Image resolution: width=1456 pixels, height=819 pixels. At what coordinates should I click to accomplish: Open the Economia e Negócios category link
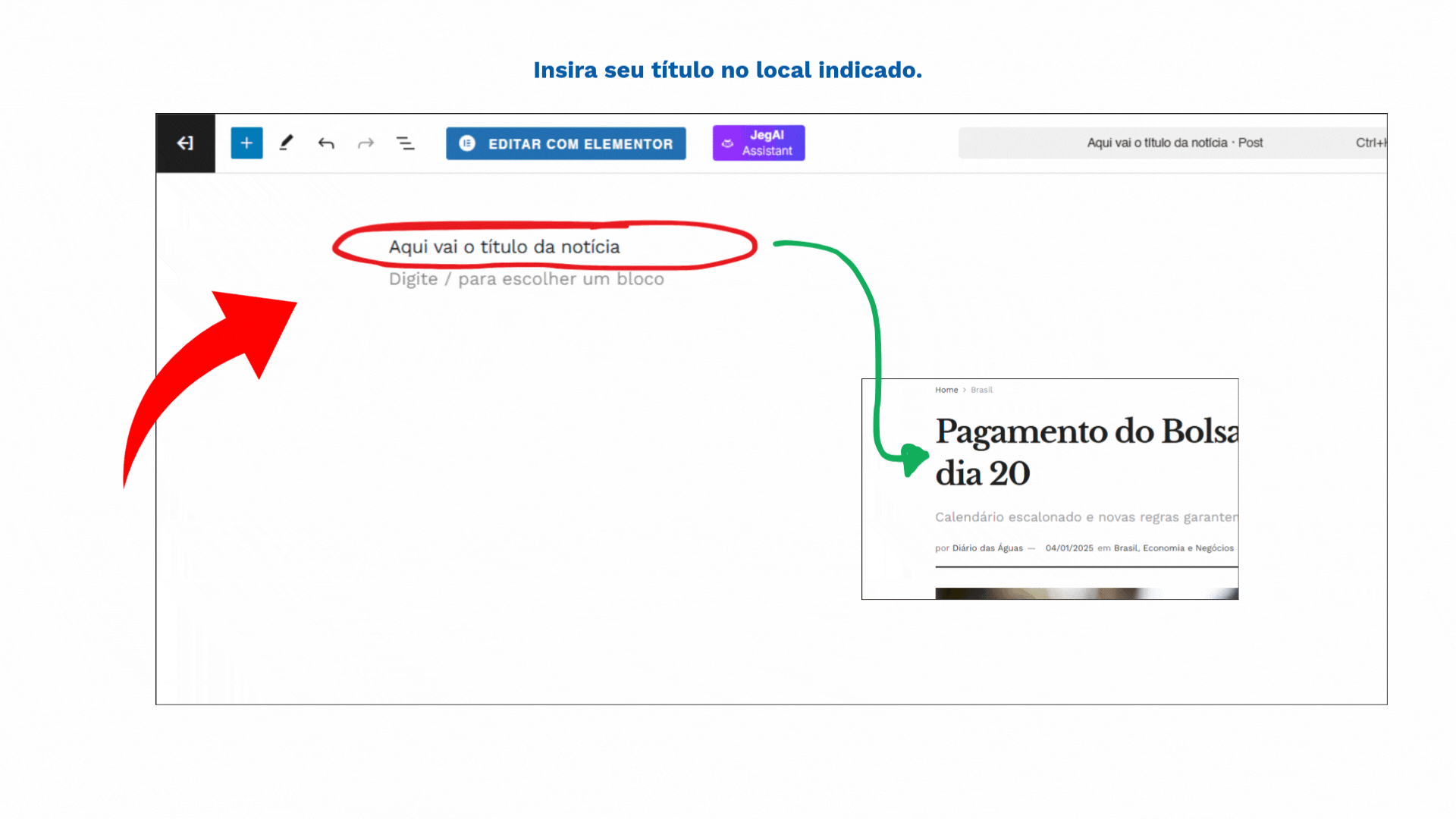pyautogui.click(x=1188, y=548)
